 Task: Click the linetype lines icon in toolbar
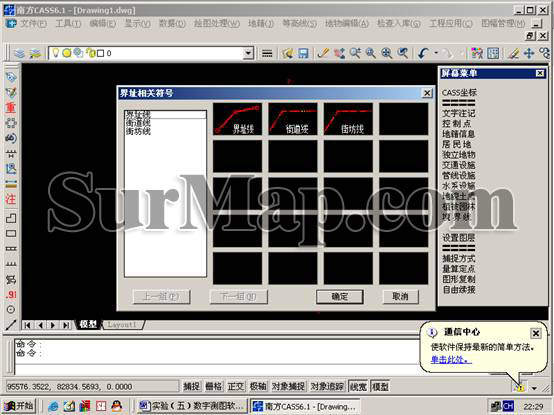click(267, 54)
